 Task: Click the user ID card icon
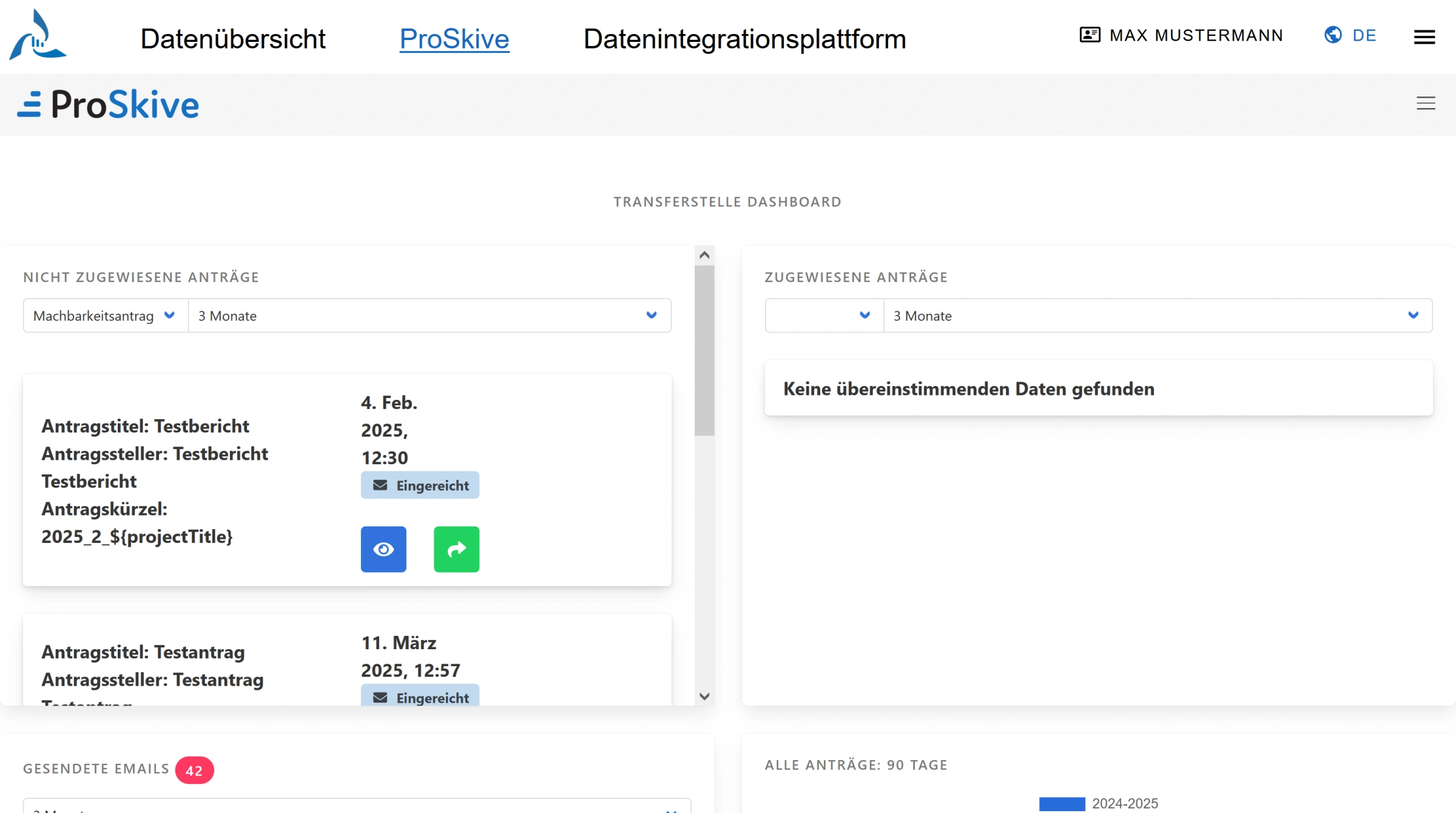1090,35
